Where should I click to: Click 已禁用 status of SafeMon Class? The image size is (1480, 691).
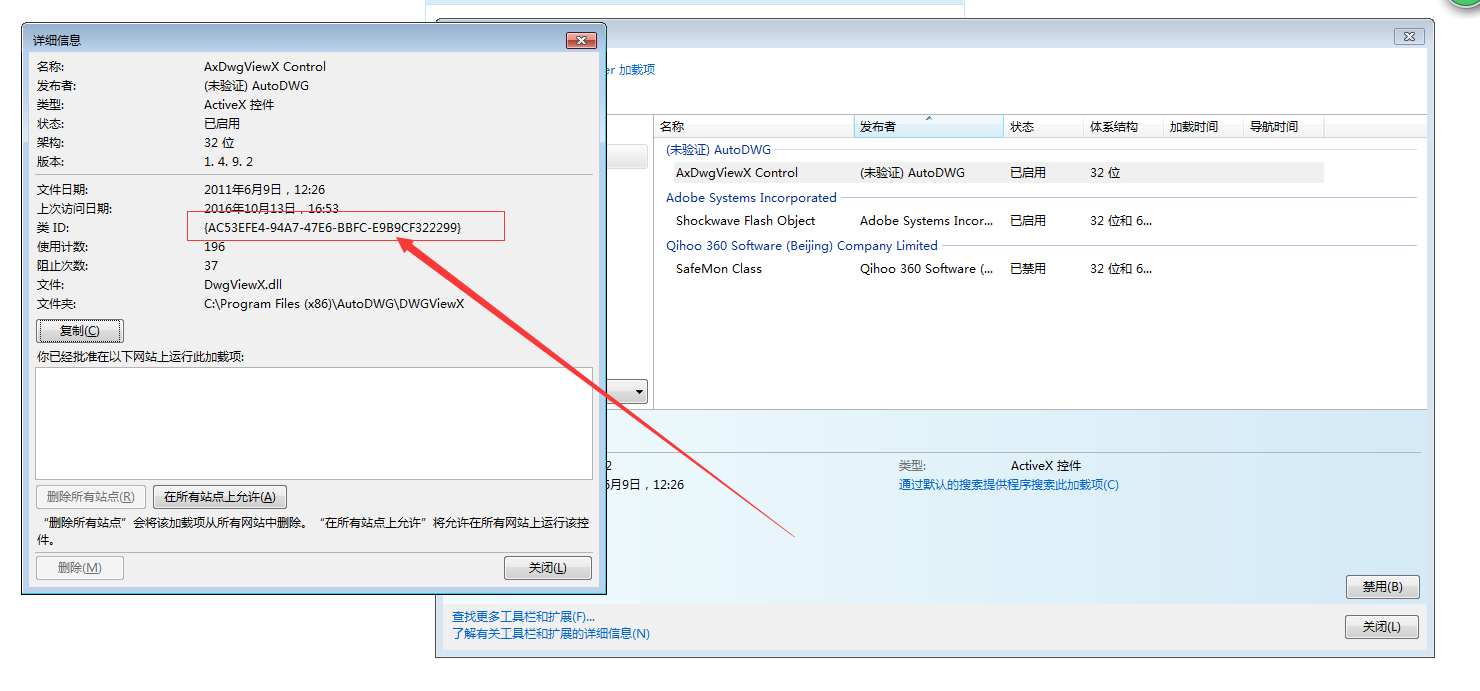[1028, 269]
